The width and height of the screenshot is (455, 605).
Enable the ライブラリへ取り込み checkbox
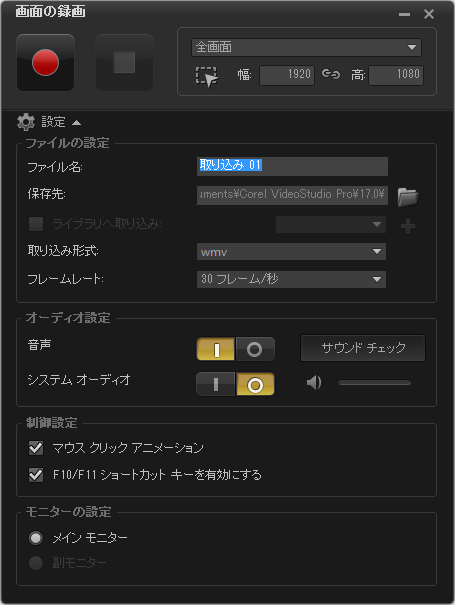click(x=36, y=224)
